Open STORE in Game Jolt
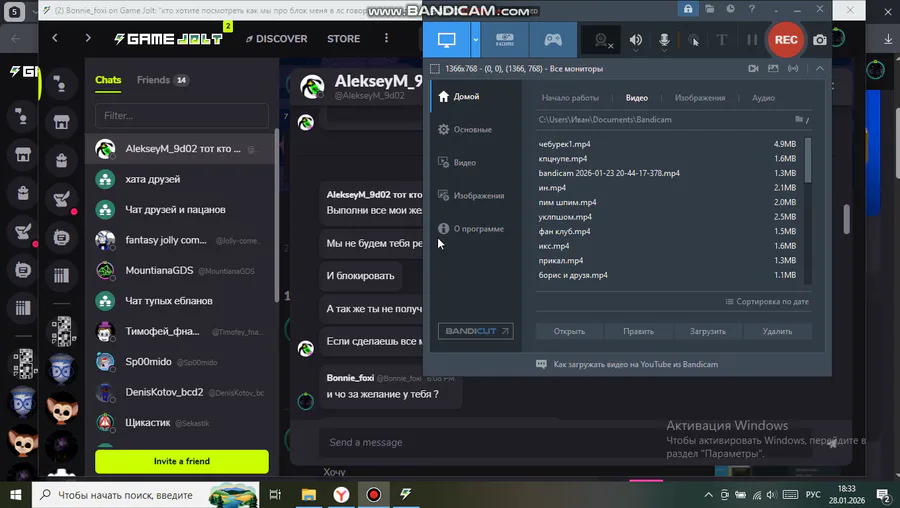This screenshot has width=900, height=508. coord(343,38)
